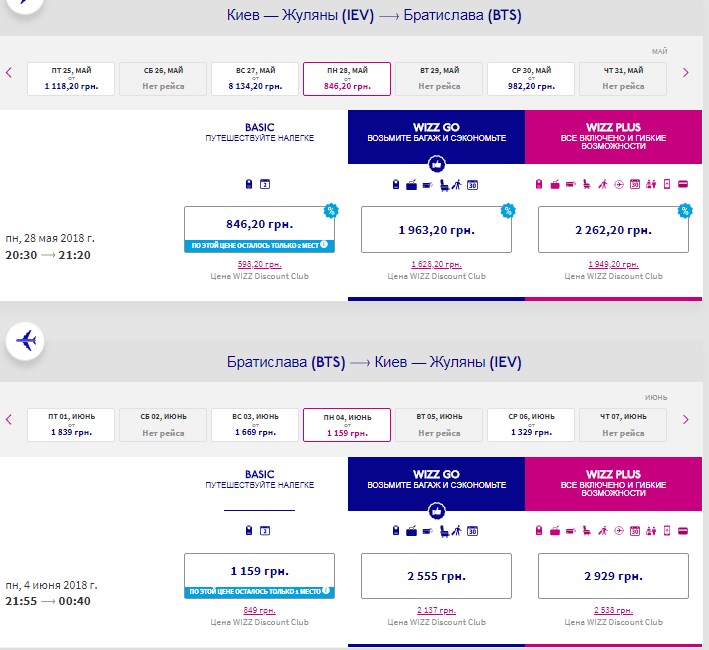Open the 2 137 грн. Discount Club price link
709x650 pixels.
(435, 611)
